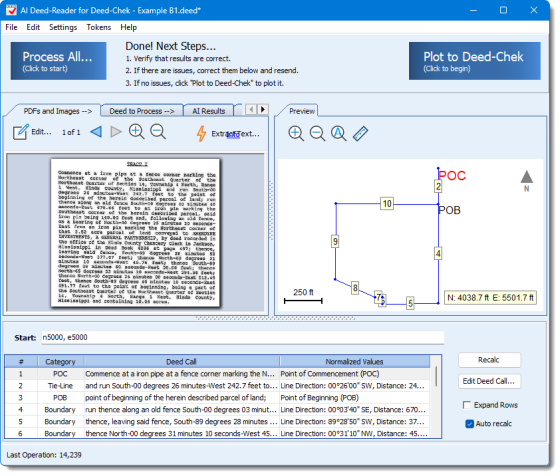Zoom out on the Preview plot
The image size is (560, 476).
pos(317,133)
